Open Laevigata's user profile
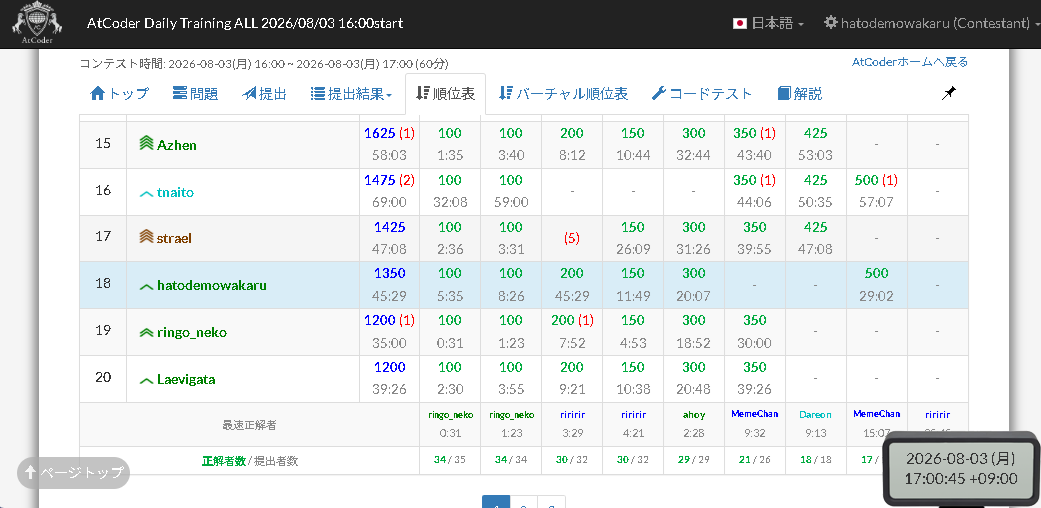 click(186, 380)
